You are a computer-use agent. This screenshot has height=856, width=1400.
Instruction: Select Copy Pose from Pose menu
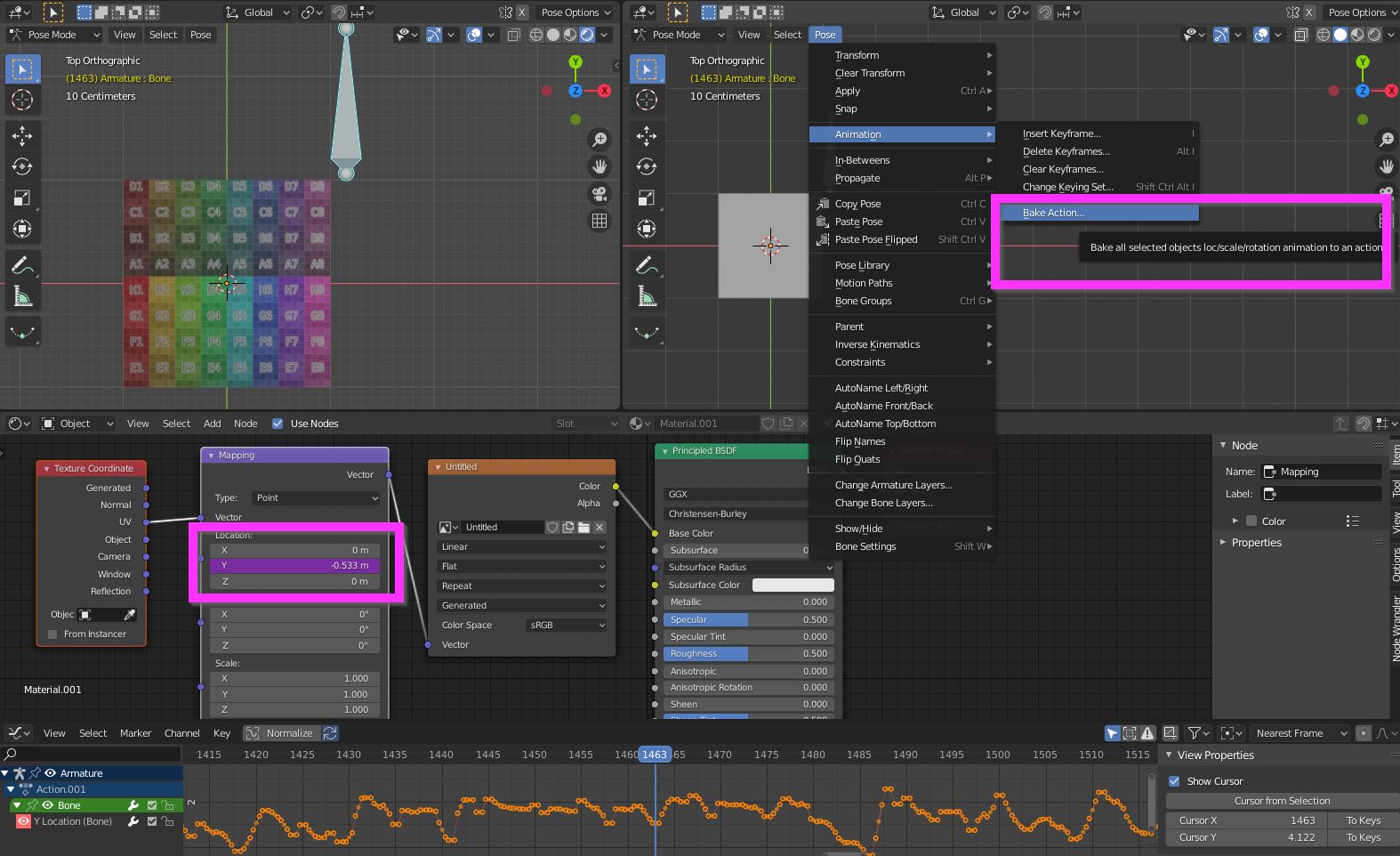click(x=902, y=204)
